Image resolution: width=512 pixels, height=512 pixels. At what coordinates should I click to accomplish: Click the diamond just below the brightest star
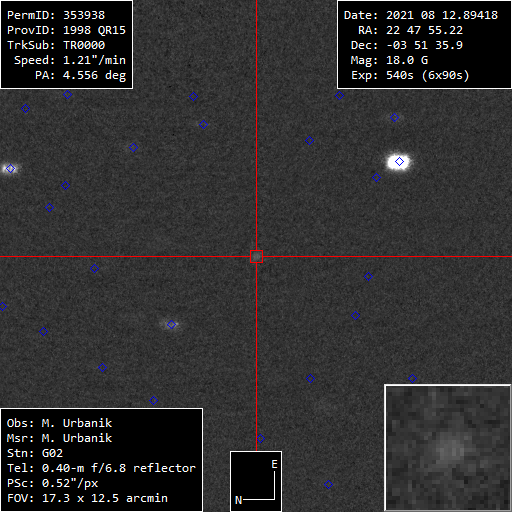[376, 178]
